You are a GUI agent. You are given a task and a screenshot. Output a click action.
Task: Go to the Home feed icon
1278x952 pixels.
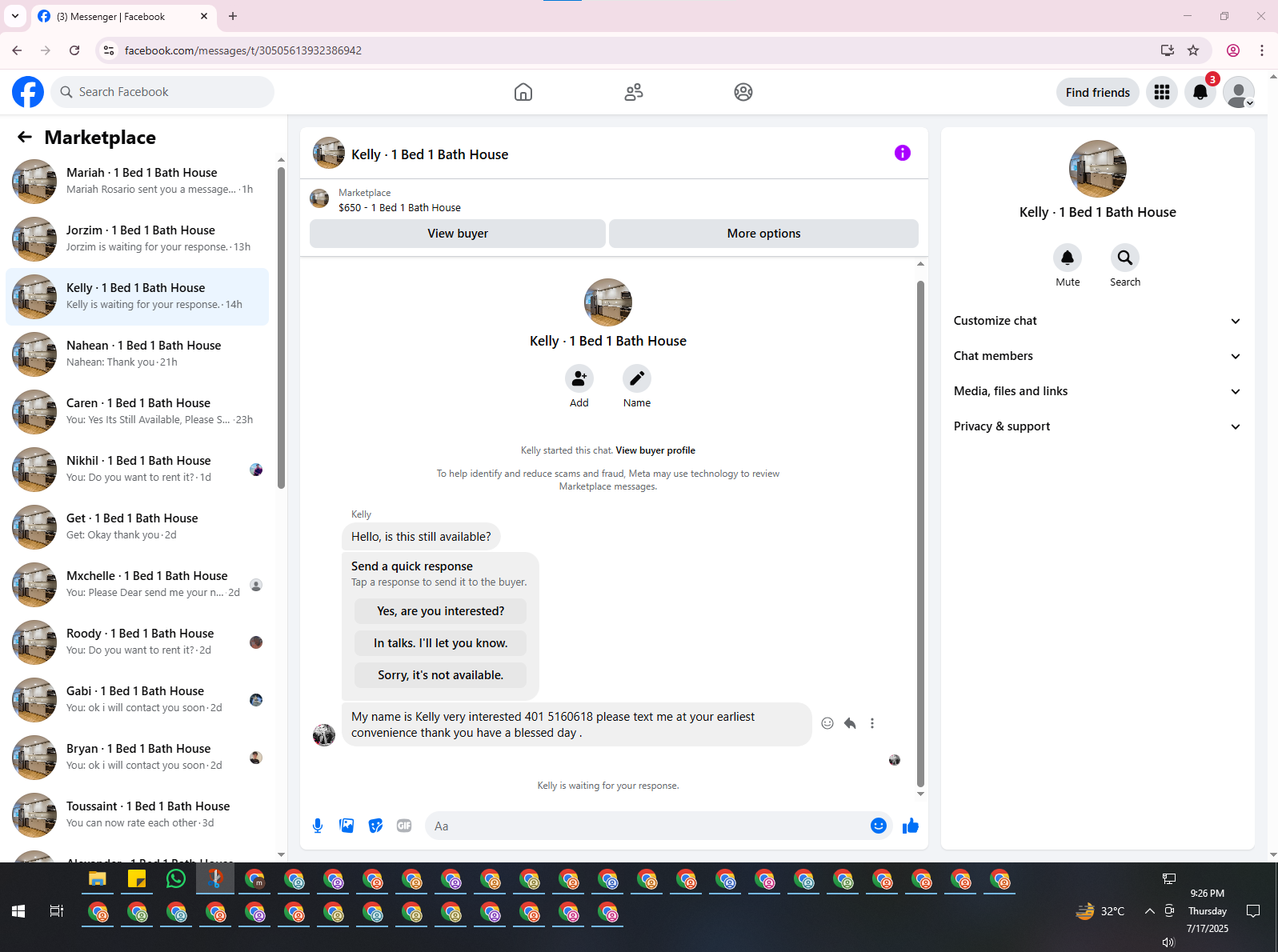point(523,92)
